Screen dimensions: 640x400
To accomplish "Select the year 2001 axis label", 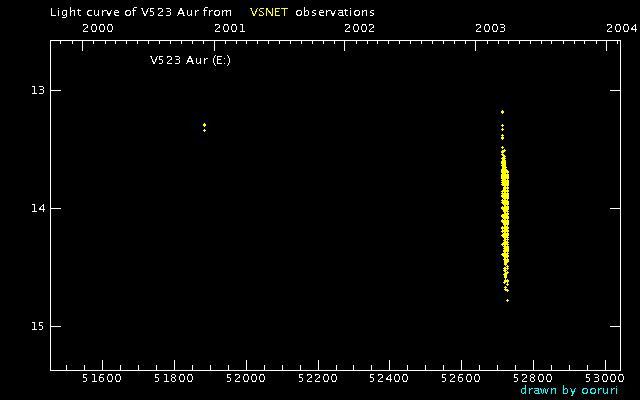I will click(230, 28).
